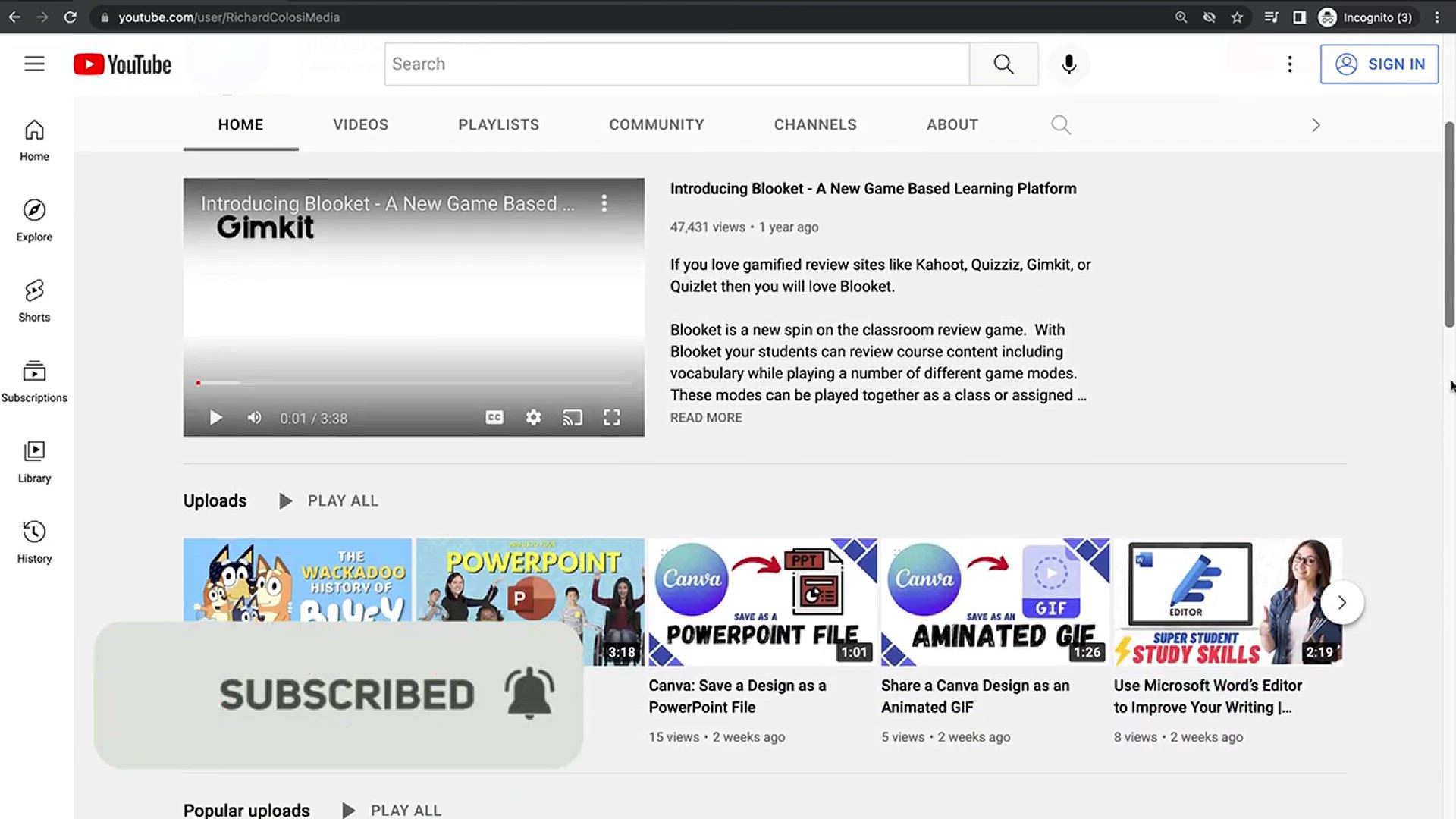Select the HOME channel tab
This screenshot has width=1456, height=819.
tap(240, 124)
